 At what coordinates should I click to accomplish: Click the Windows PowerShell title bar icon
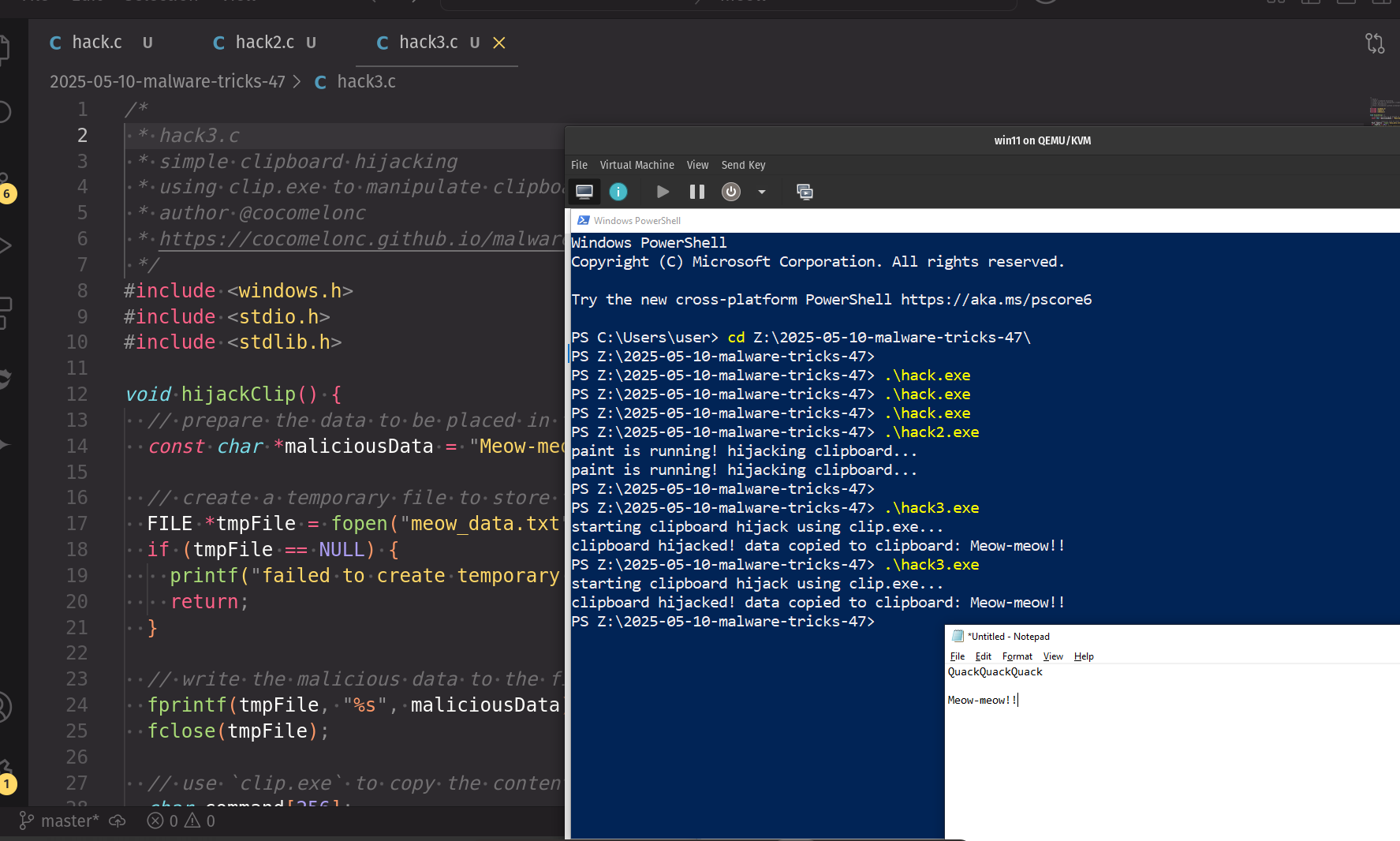[x=583, y=221]
